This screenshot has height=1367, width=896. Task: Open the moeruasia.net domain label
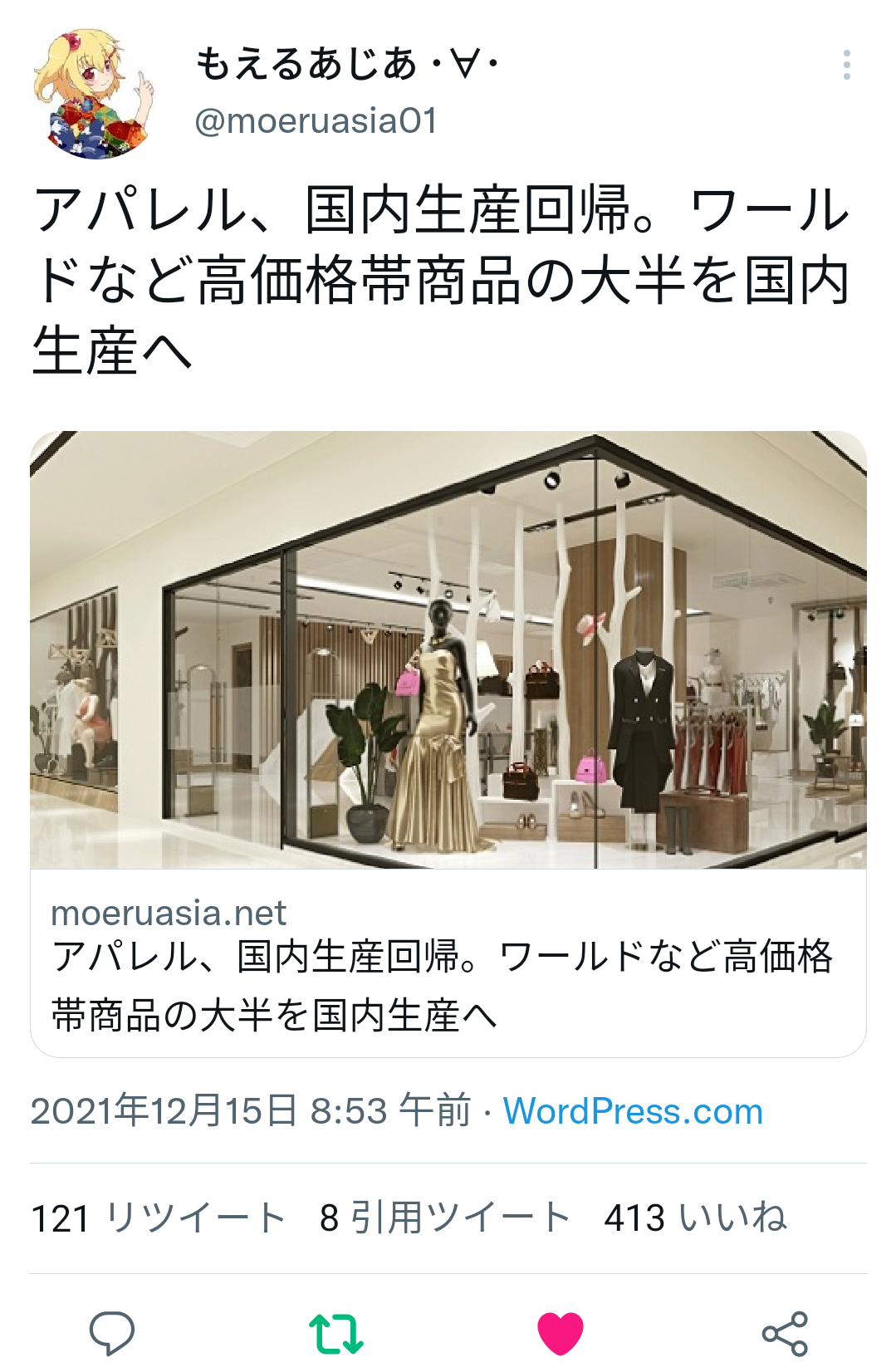169,914
